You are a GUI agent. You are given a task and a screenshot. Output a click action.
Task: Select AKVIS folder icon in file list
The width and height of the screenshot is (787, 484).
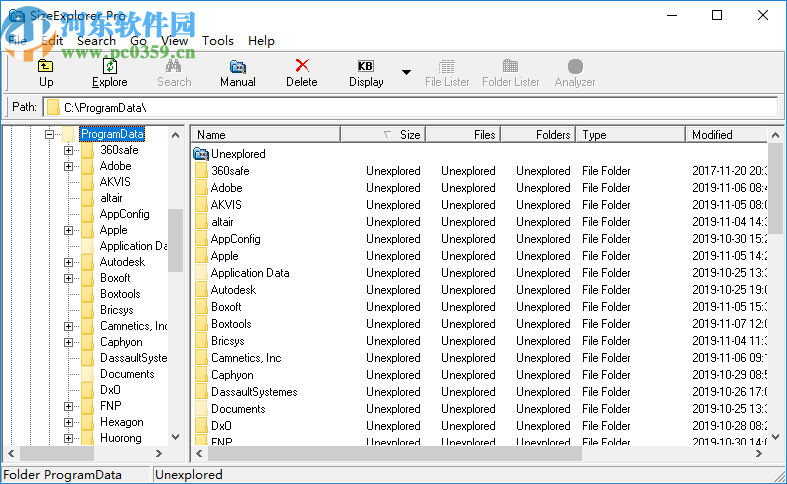tap(201, 205)
